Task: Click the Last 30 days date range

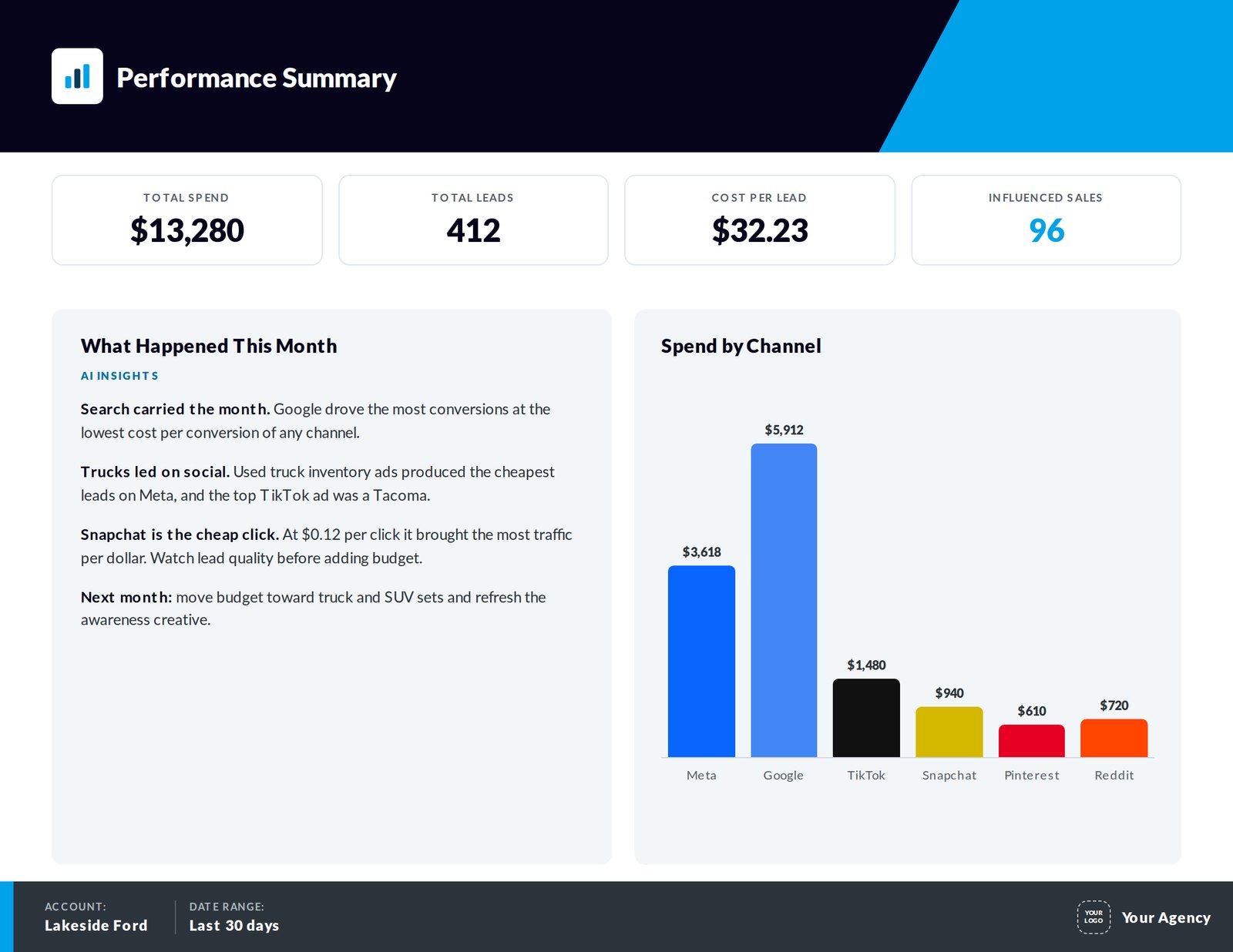Action: (x=234, y=926)
